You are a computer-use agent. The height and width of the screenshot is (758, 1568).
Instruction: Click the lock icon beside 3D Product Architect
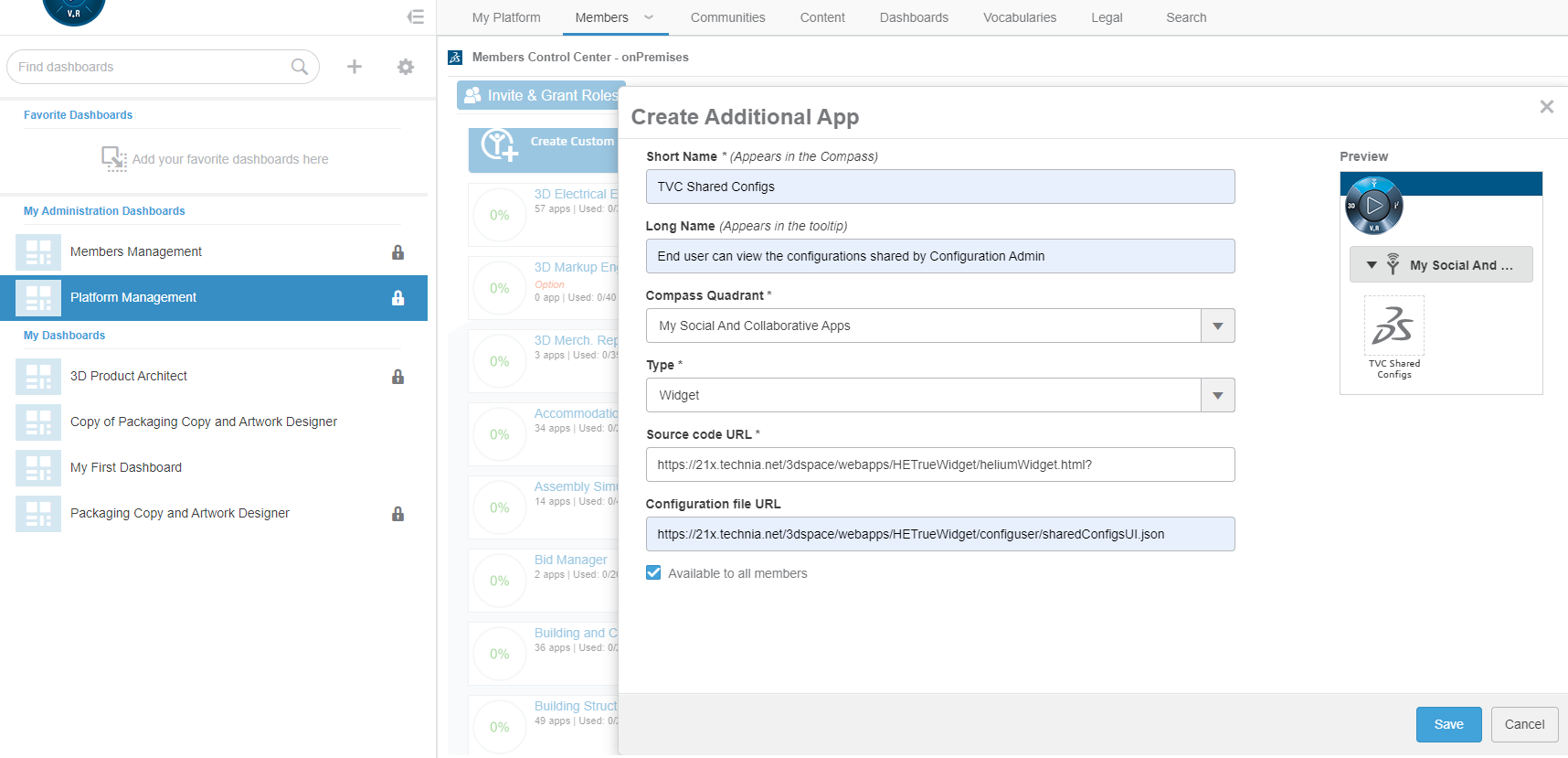(397, 377)
